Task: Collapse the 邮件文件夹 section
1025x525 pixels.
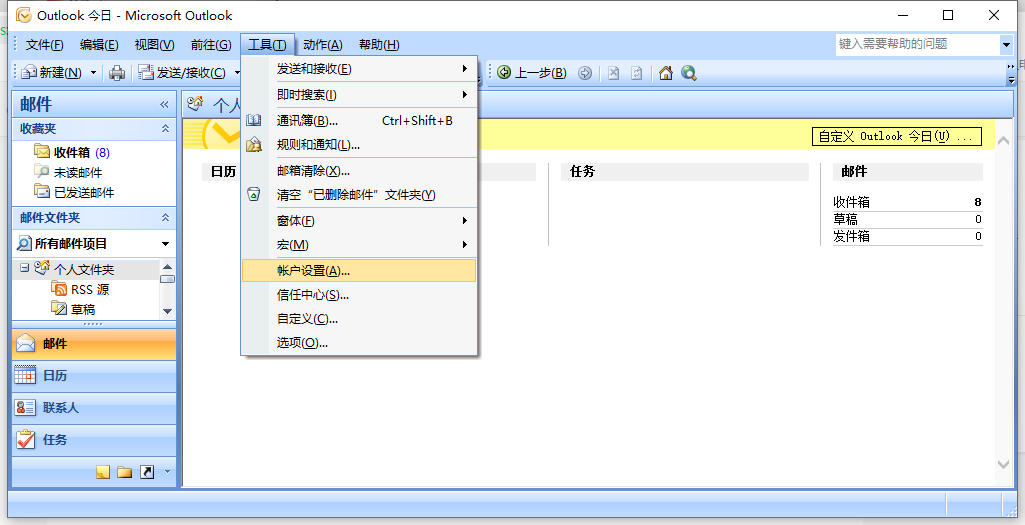Action: pos(165,218)
